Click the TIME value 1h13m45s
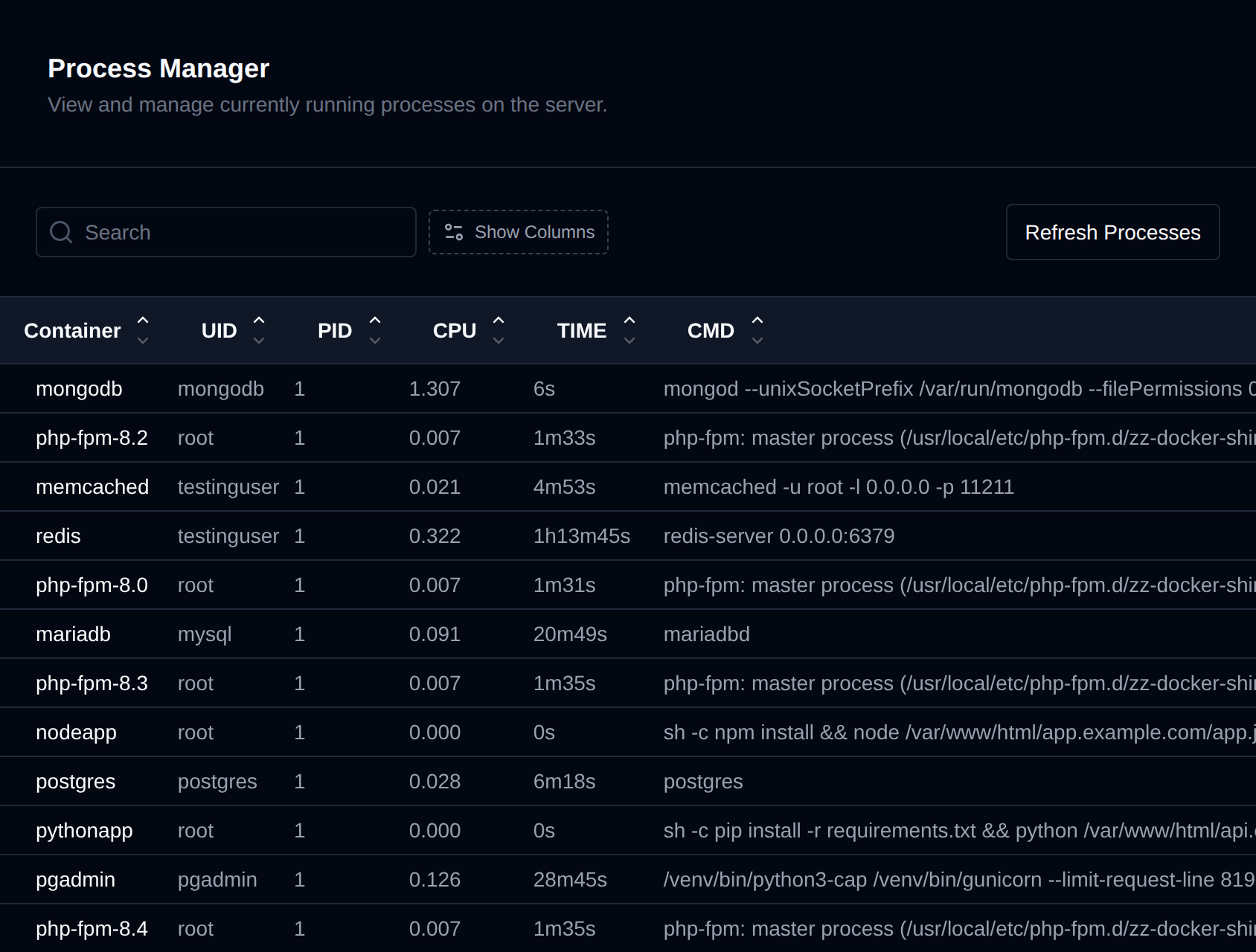 click(x=582, y=536)
